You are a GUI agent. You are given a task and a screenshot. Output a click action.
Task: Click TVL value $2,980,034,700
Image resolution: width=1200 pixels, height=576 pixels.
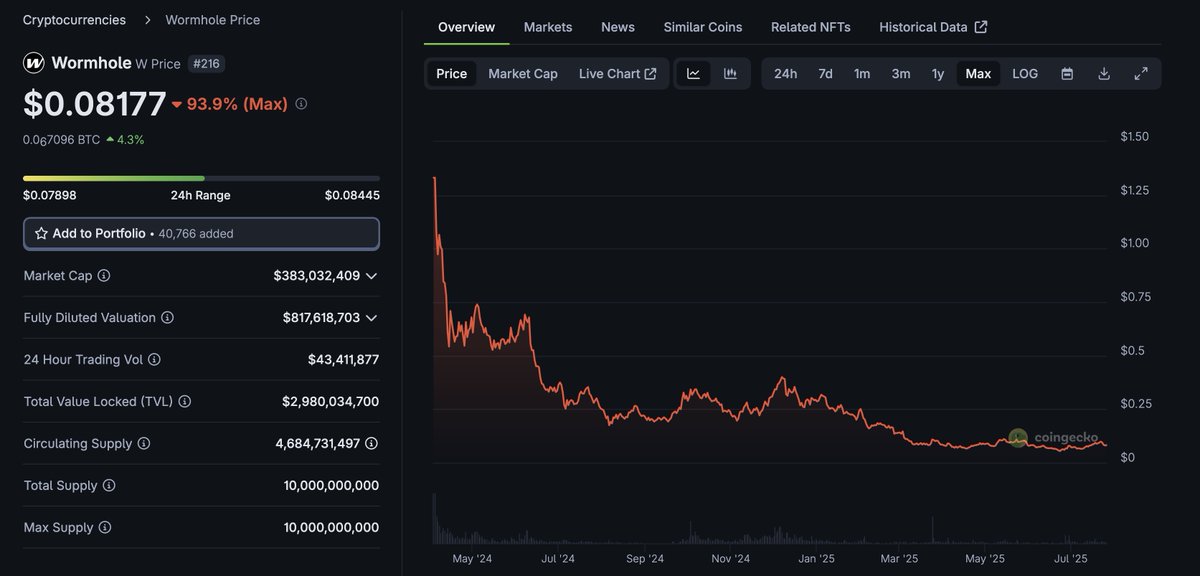coord(330,401)
